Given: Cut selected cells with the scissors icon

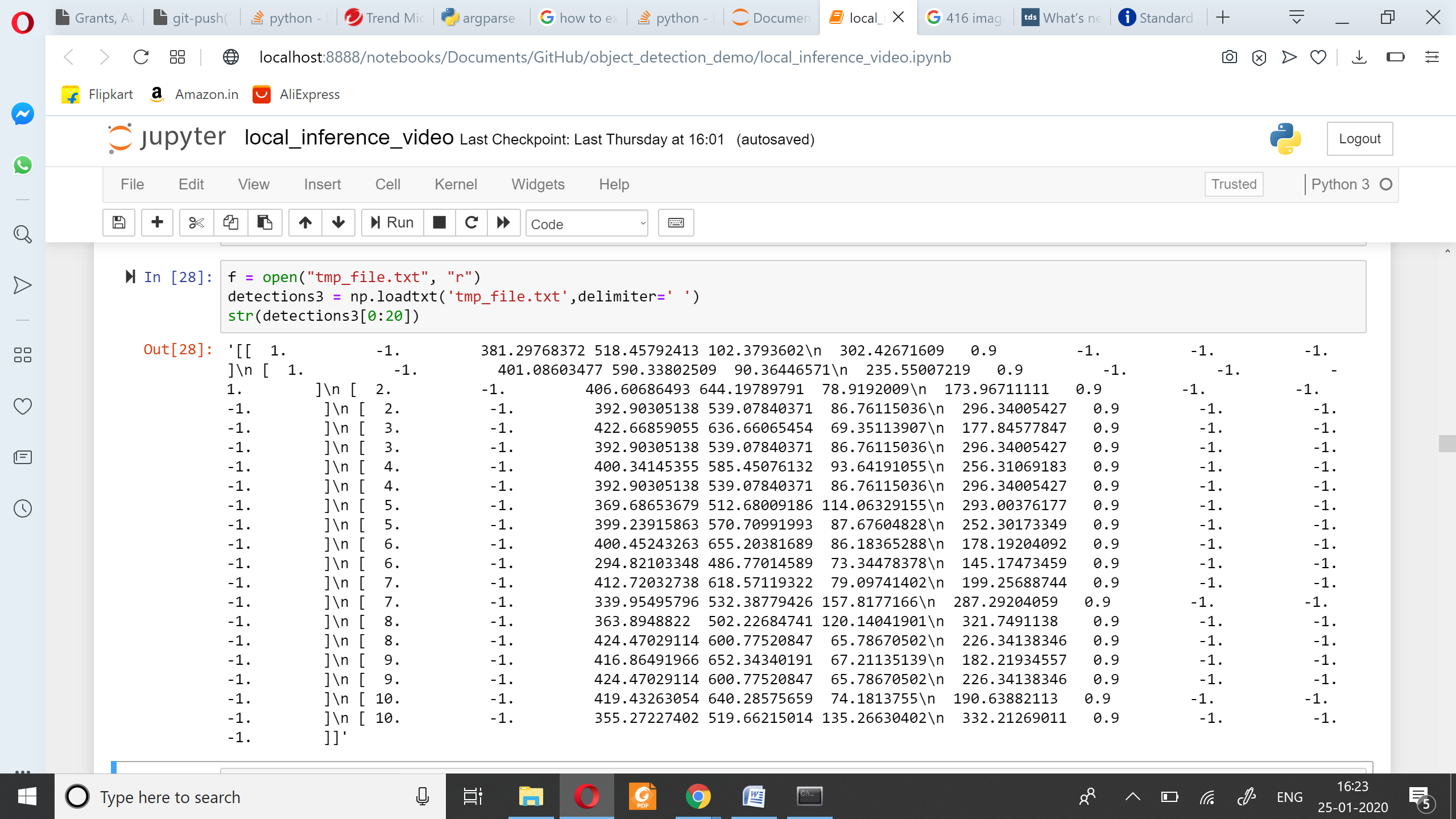Looking at the screenshot, I should [x=196, y=222].
